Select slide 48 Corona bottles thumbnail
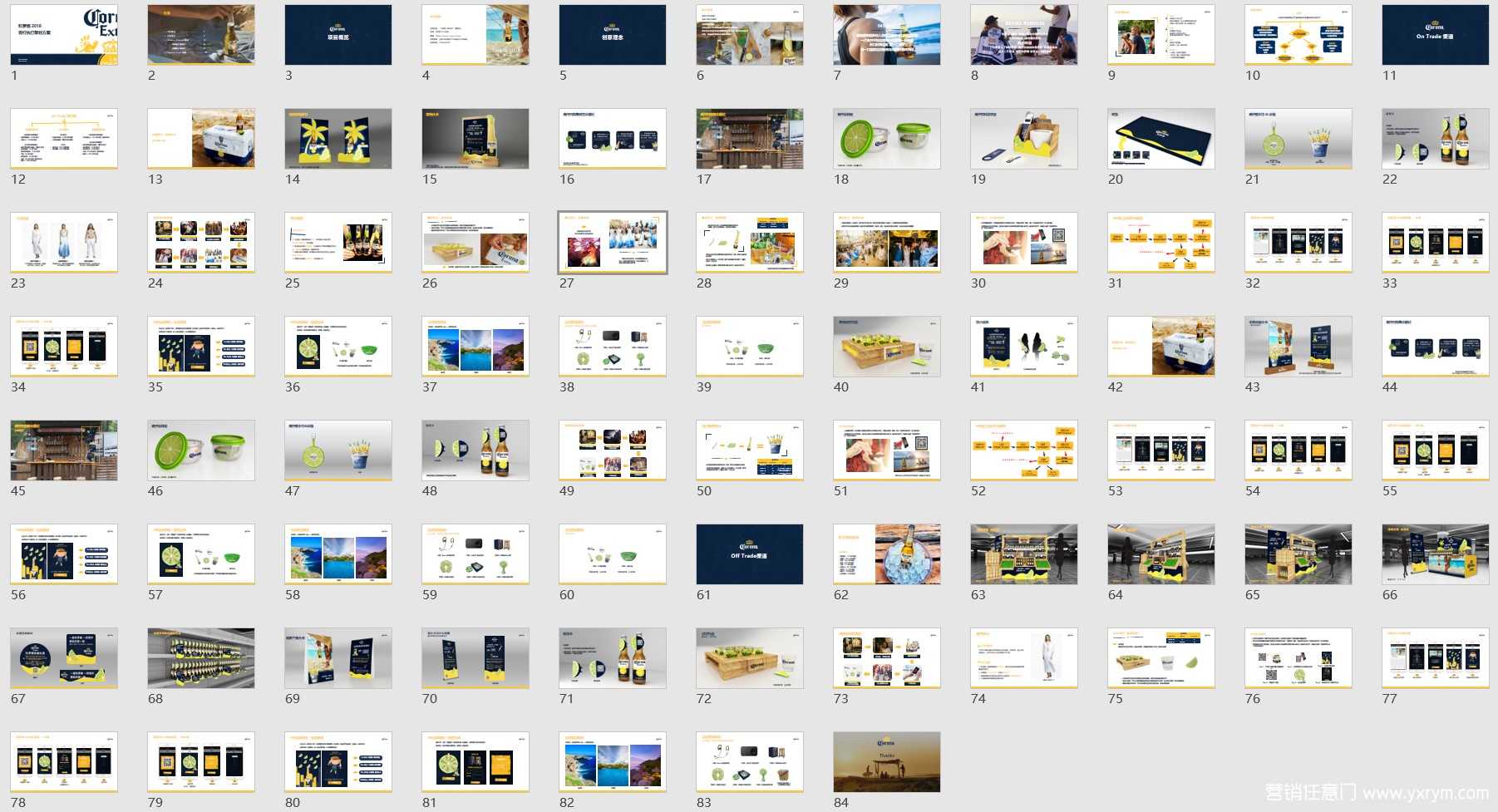The width and height of the screenshot is (1498, 812). click(476, 450)
